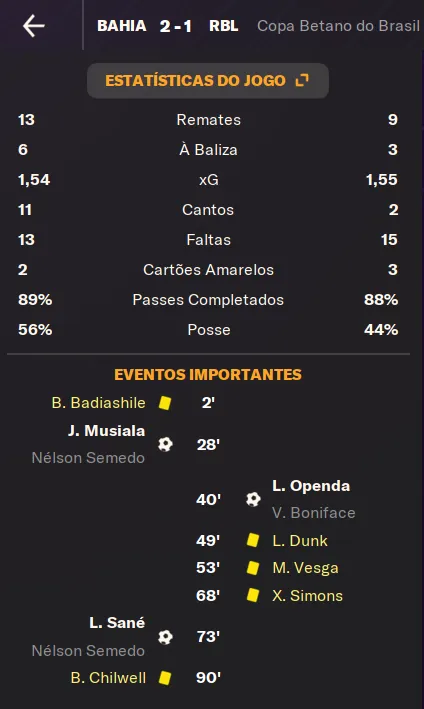Click L. Openda's goal ball icon
Screen dimensions: 424x709
pos(253,499)
